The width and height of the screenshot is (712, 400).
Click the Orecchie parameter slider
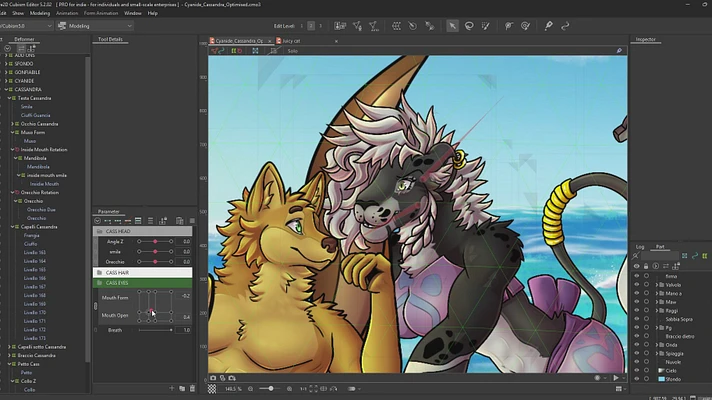pos(155,262)
